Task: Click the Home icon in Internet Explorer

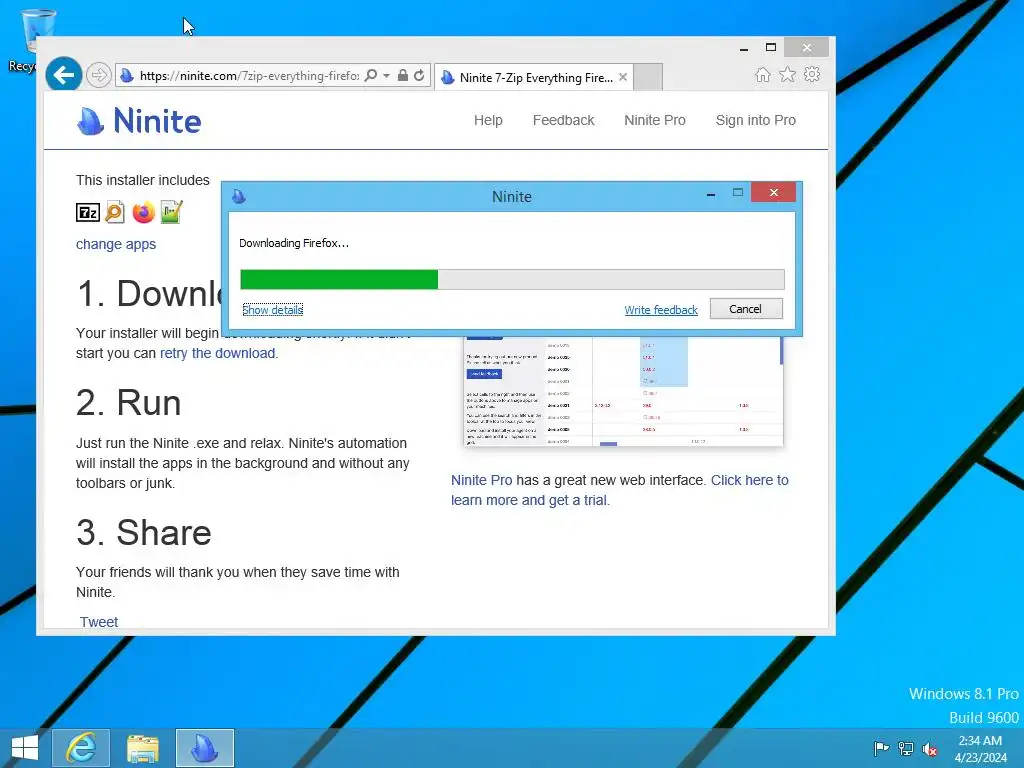Action: [x=762, y=74]
